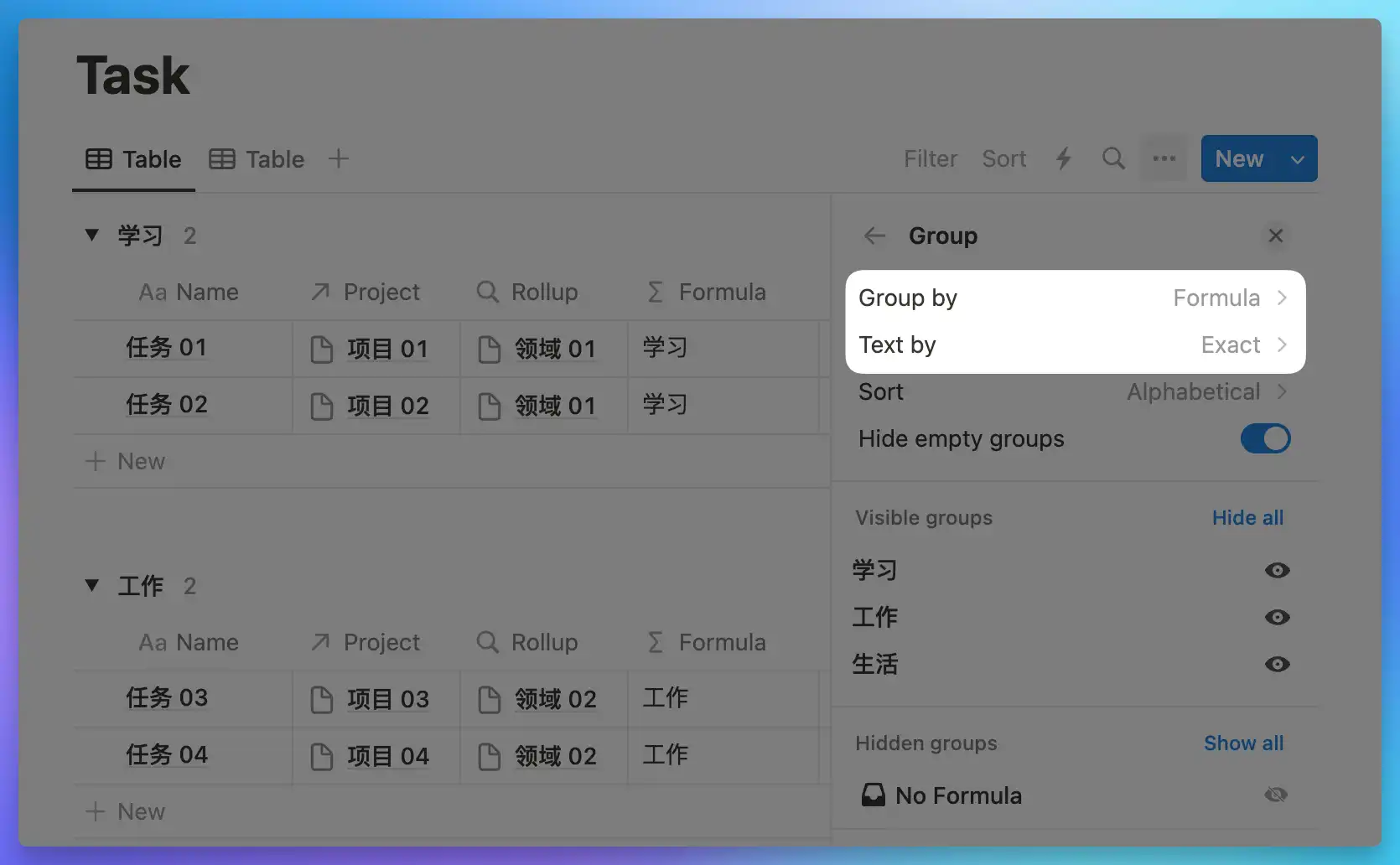Screen dimensions: 1400x865
Task: Show the No Formula hidden group
Action: point(1276,795)
